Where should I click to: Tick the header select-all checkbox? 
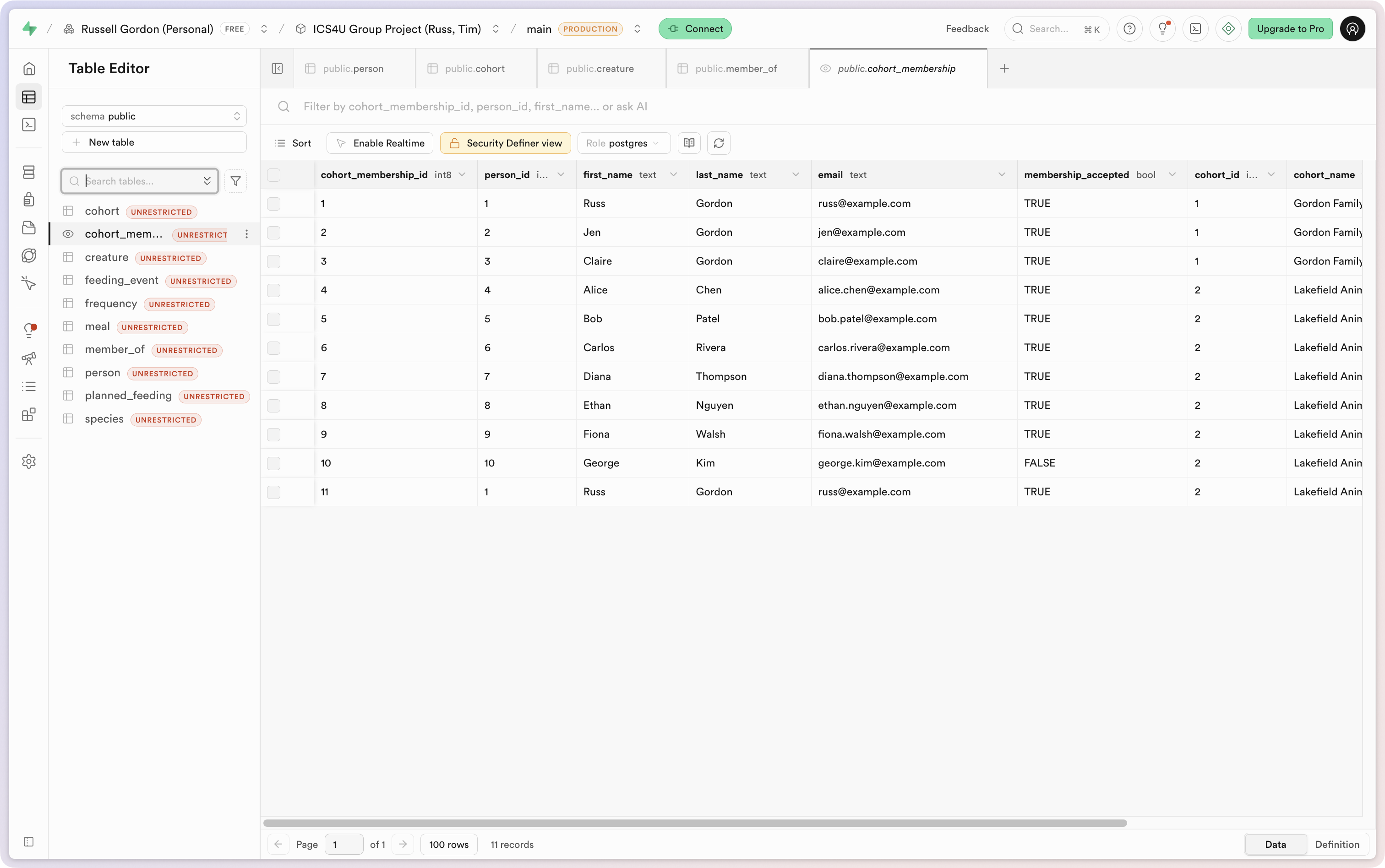pyautogui.click(x=274, y=175)
